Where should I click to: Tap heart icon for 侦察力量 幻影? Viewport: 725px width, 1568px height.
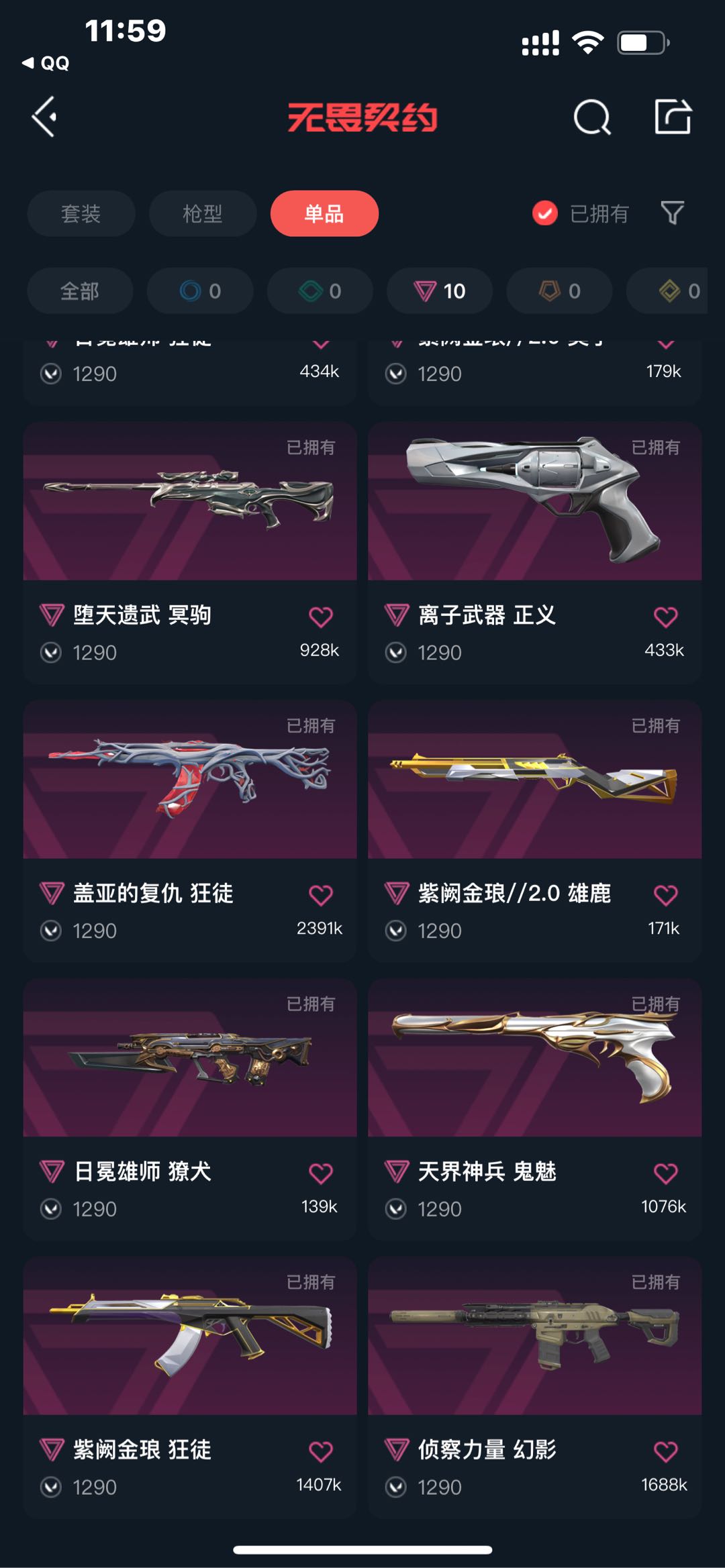click(666, 1452)
